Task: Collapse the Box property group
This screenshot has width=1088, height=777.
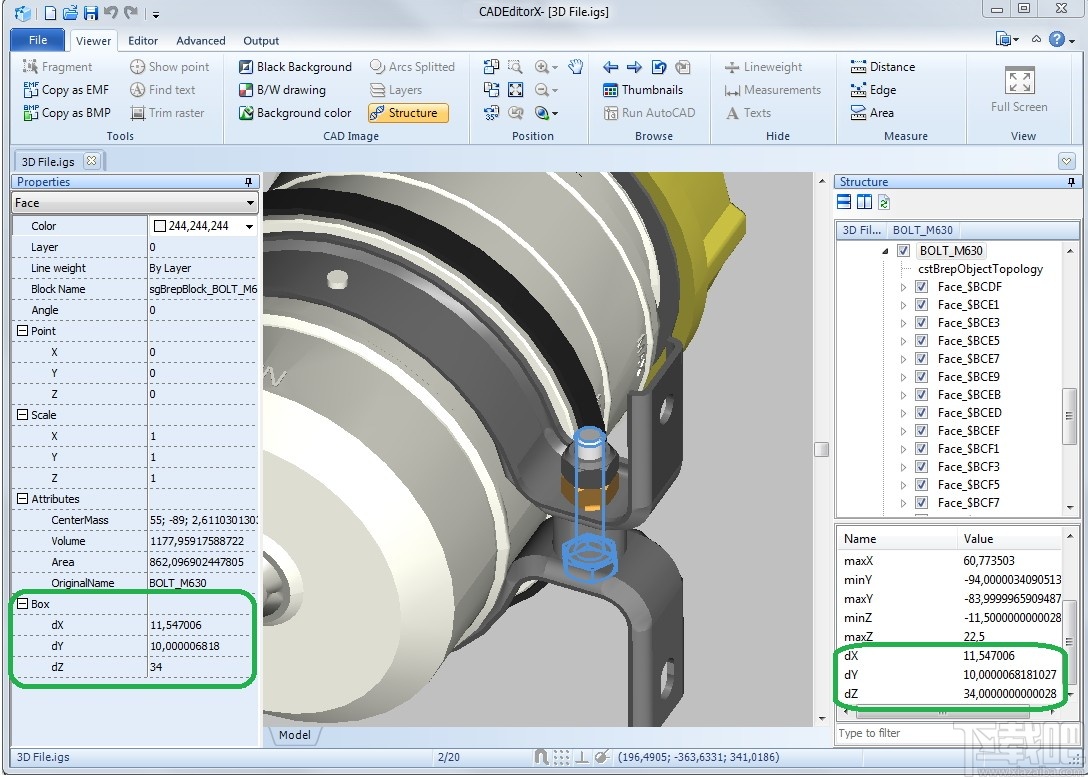Action: click(22, 604)
